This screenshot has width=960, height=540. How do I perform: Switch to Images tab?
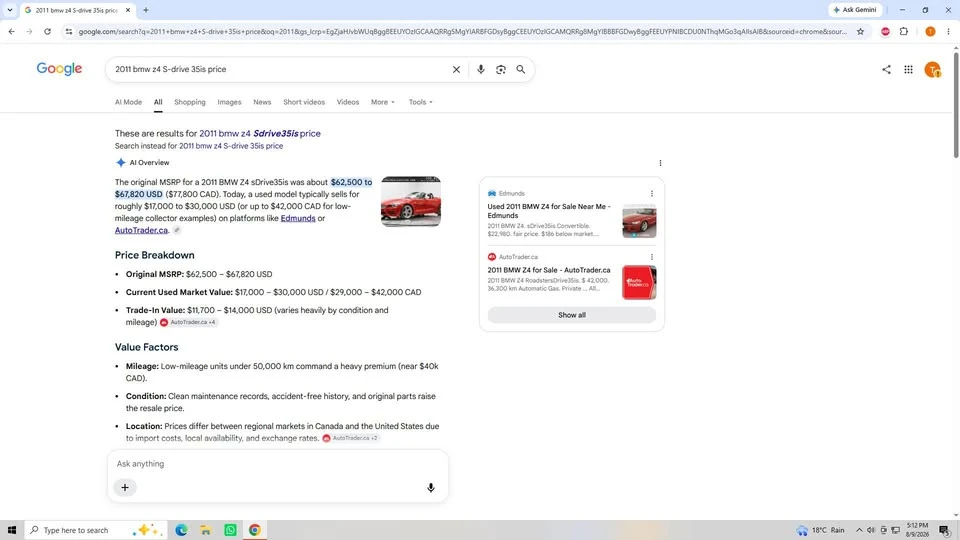(x=230, y=102)
